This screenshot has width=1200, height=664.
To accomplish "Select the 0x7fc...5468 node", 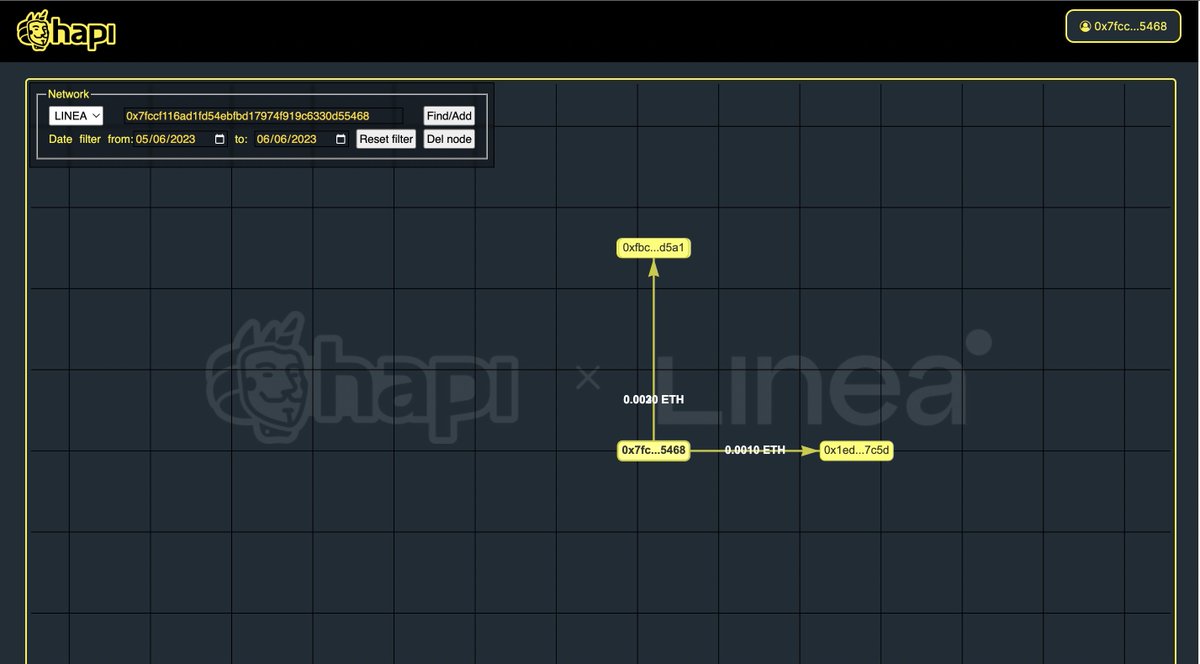I will pyautogui.click(x=654, y=451).
